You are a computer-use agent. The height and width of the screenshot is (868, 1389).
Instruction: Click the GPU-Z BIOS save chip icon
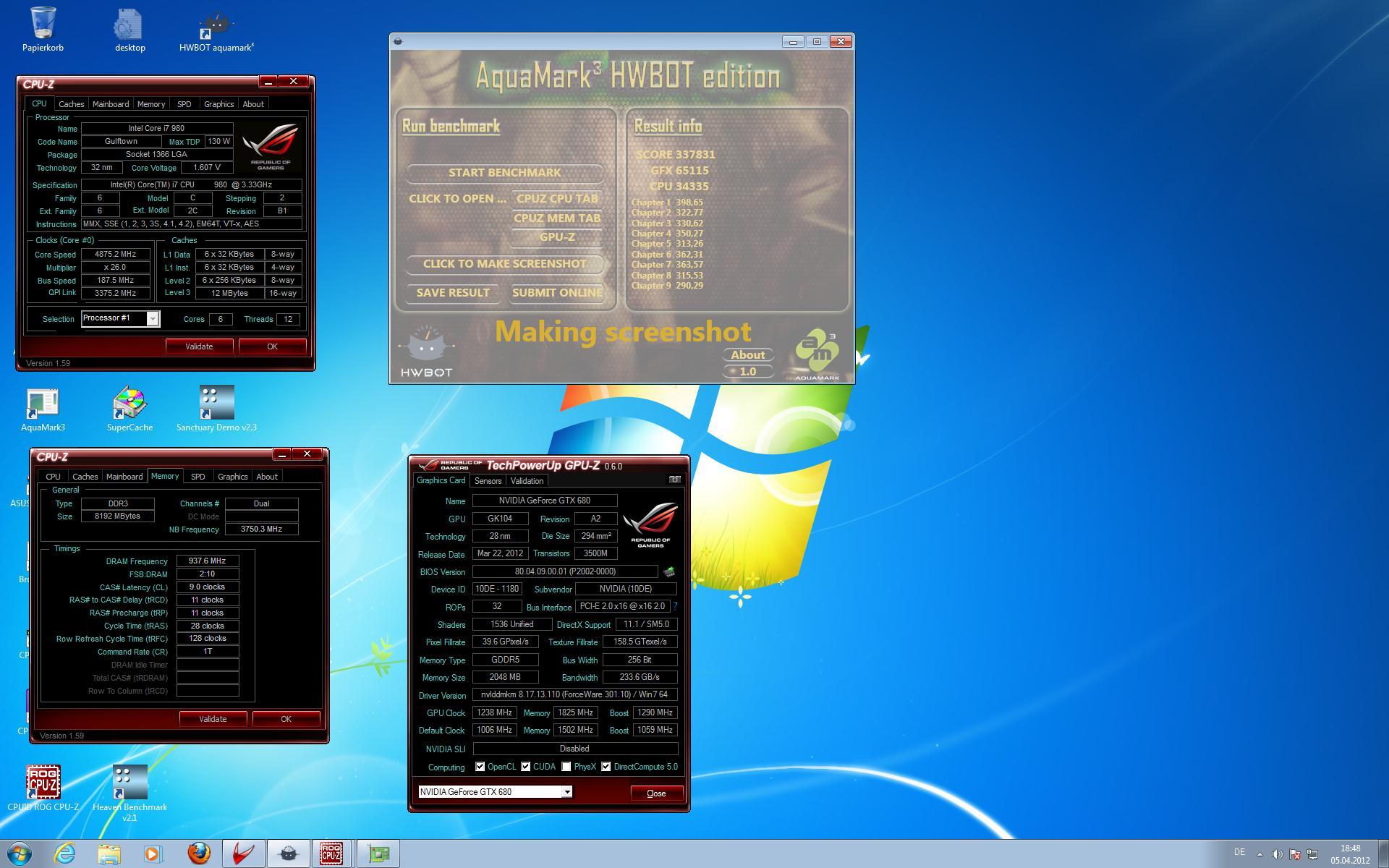pos(669,571)
